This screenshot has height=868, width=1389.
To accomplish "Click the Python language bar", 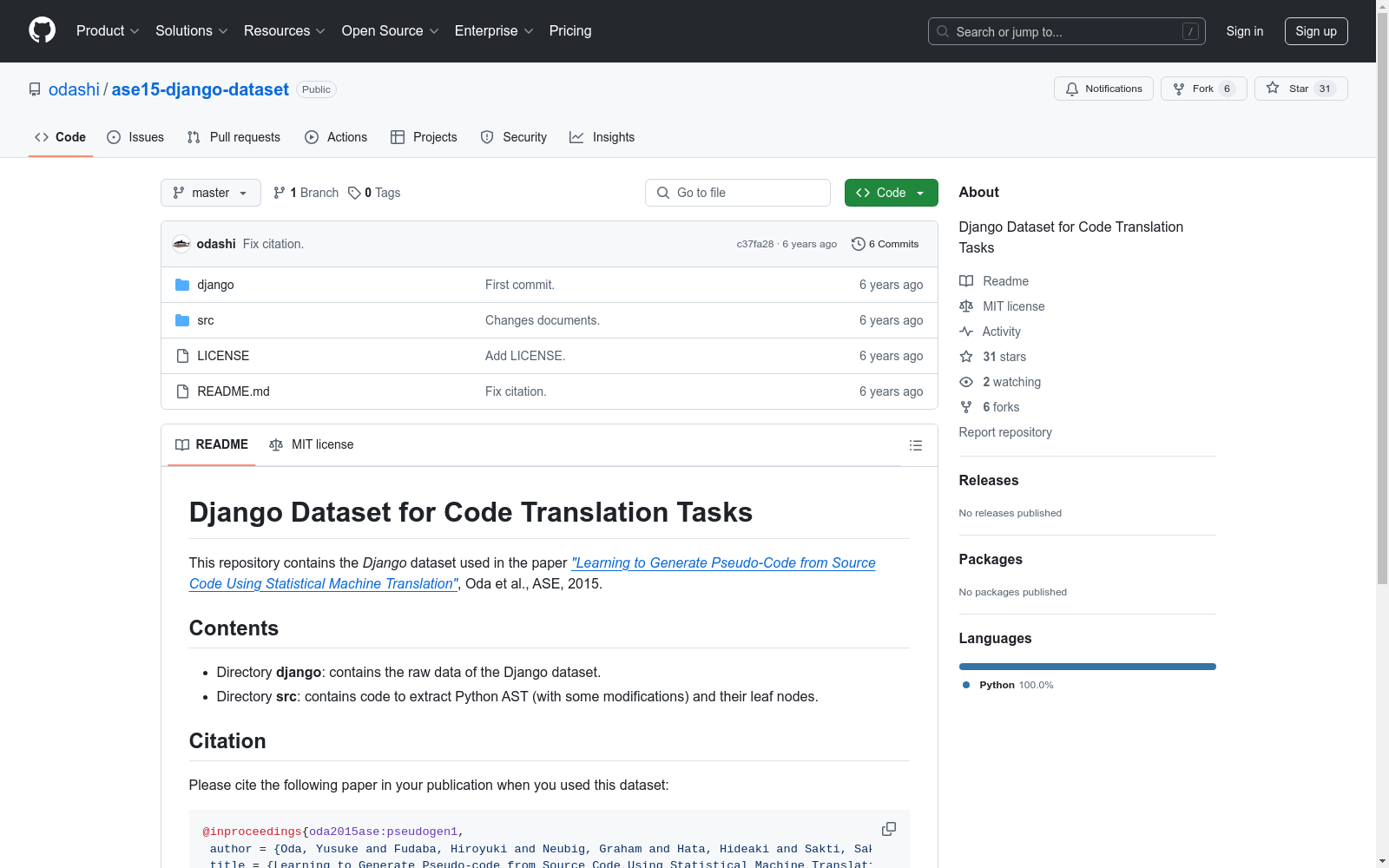I will [1087, 667].
